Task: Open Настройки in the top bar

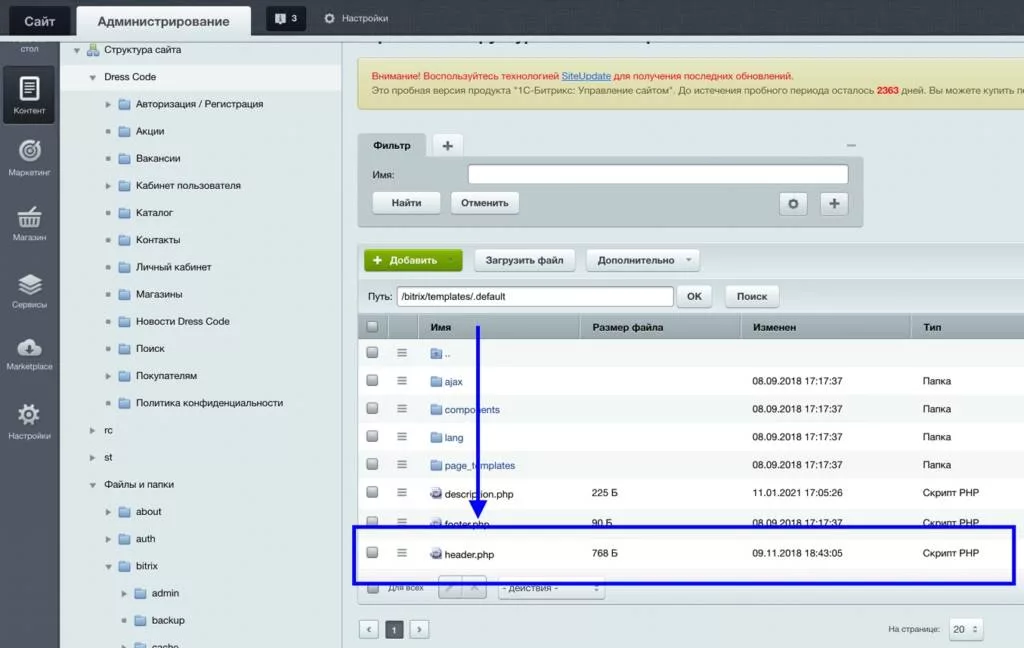Action: 357,18
